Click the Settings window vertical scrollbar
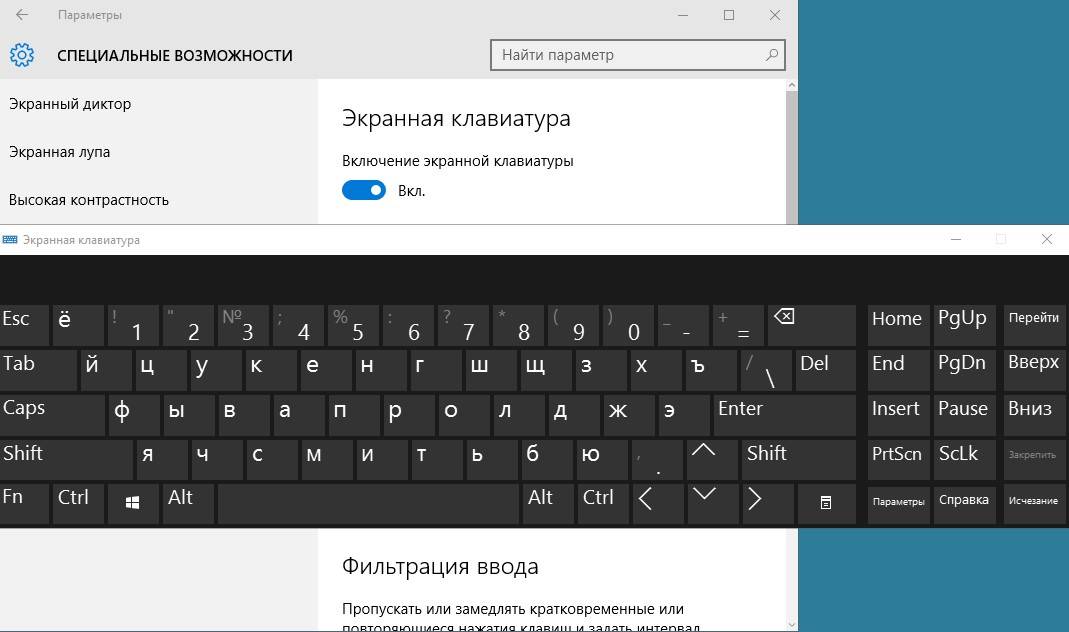The width and height of the screenshot is (1069, 632). [x=792, y=157]
